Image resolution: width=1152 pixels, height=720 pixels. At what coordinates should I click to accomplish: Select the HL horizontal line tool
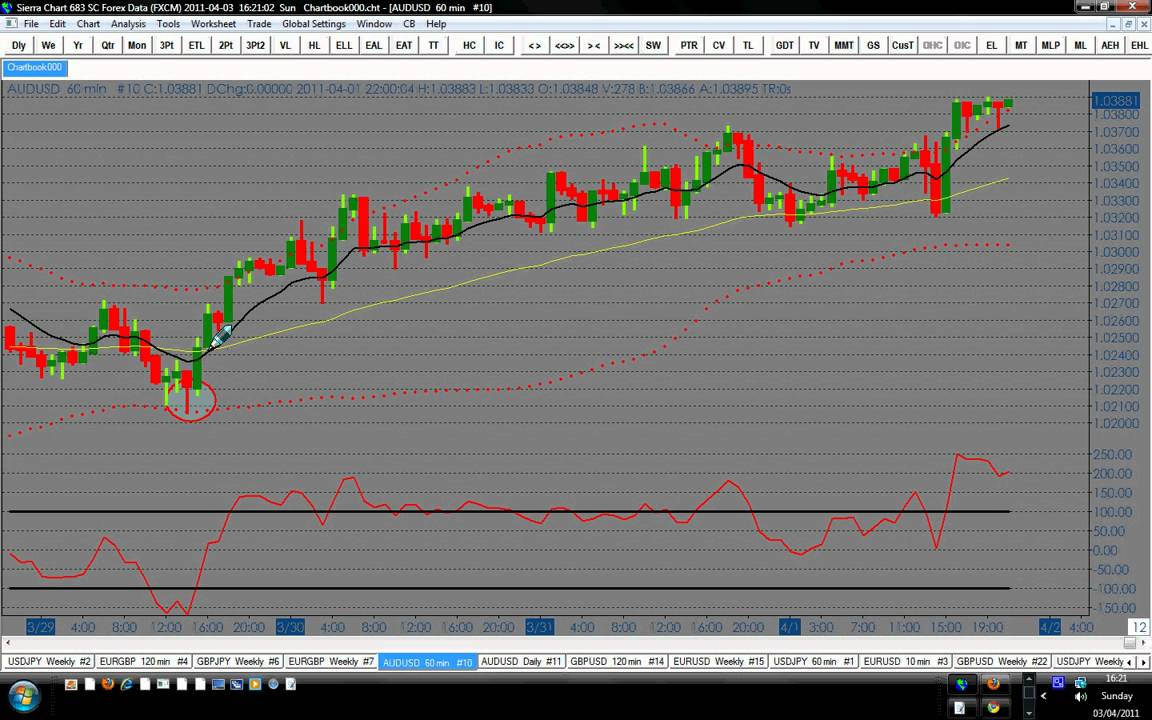point(314,46)
